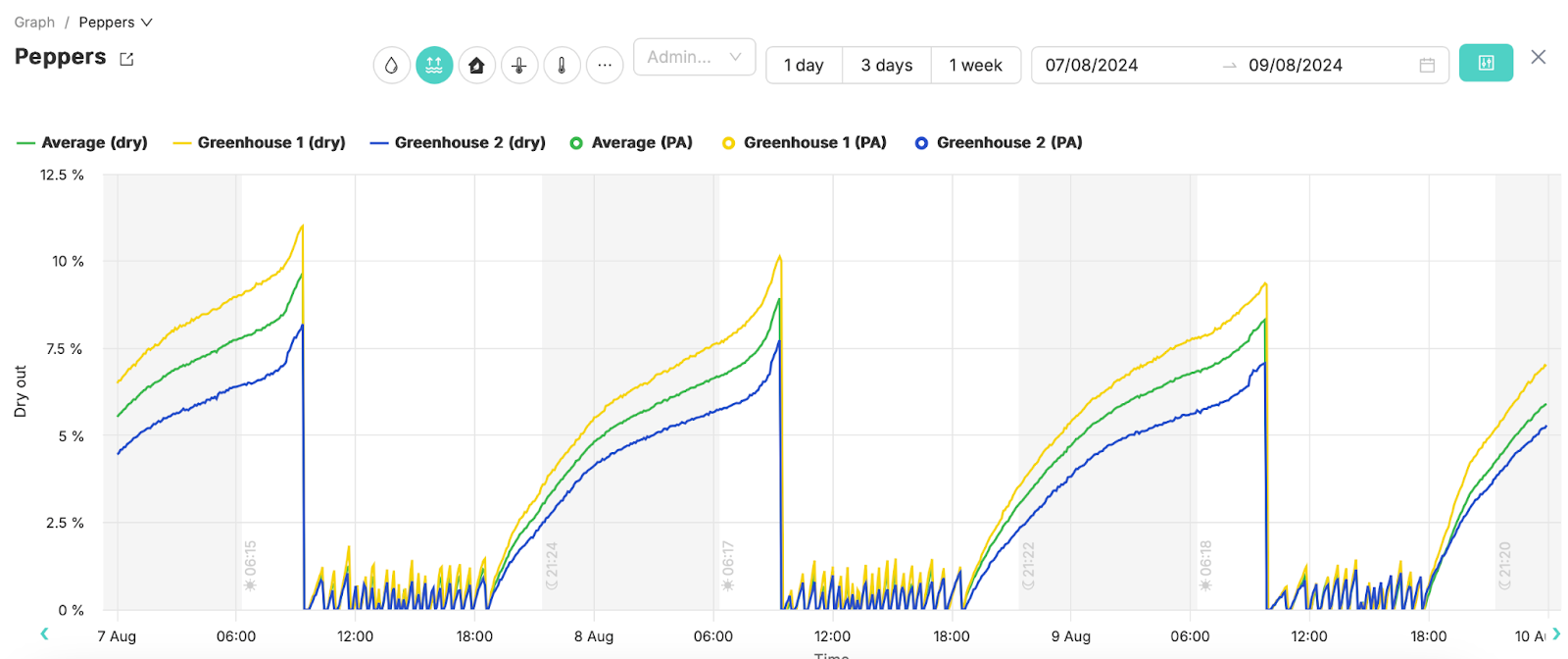Viewport: 1568px width, 659px height.
Task: Select the water droplet preset icon
Action: tap(391, 66)
